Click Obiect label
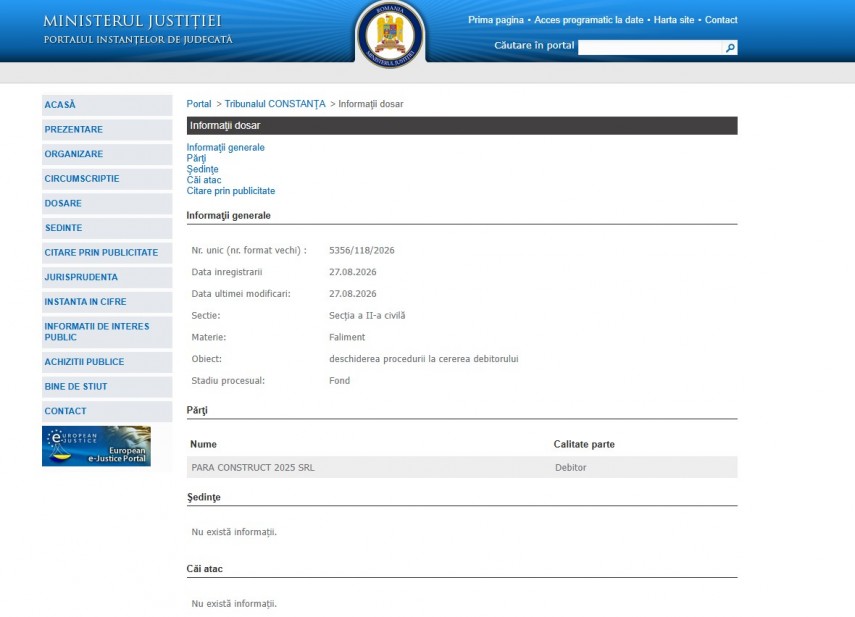Viewport: 855px width, 617px height. 206,359
